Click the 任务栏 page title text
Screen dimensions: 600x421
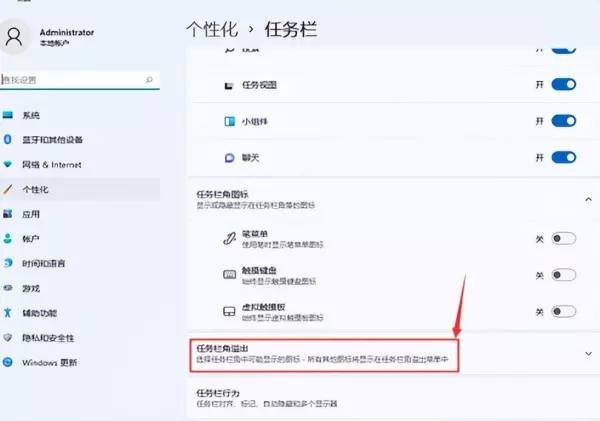click(x=291, y=29)
